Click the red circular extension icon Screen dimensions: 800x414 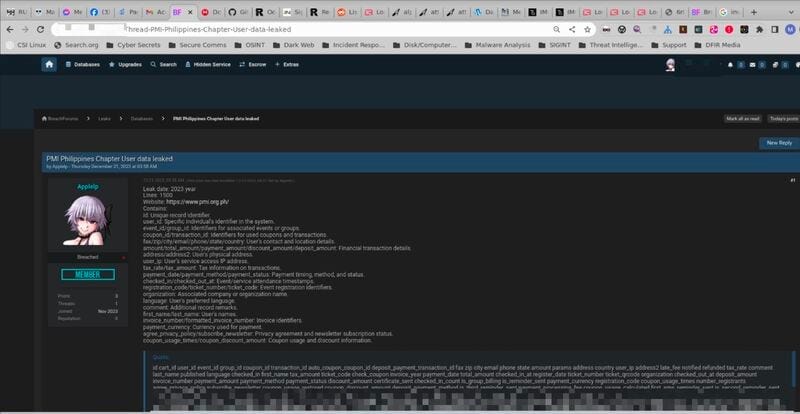(729, 30)
